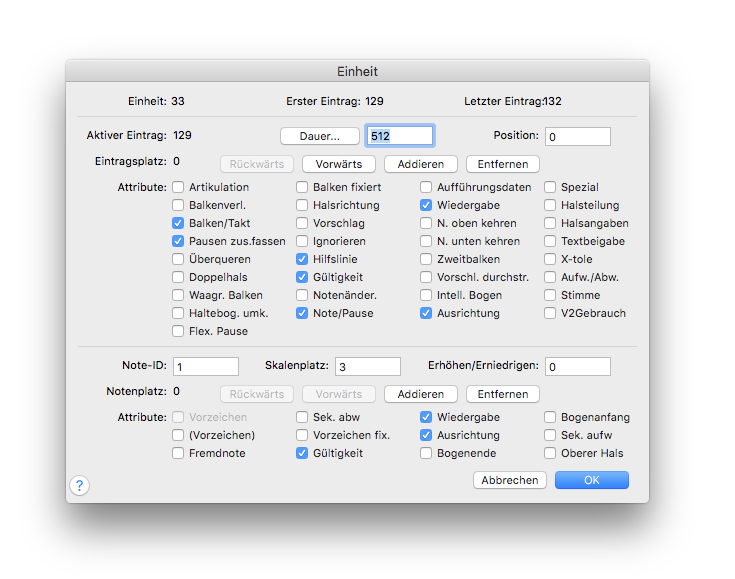The height and width of the screenshot is (579, 735).
Task: Enable the Überqueren checkbox
Action: (178, 259)
